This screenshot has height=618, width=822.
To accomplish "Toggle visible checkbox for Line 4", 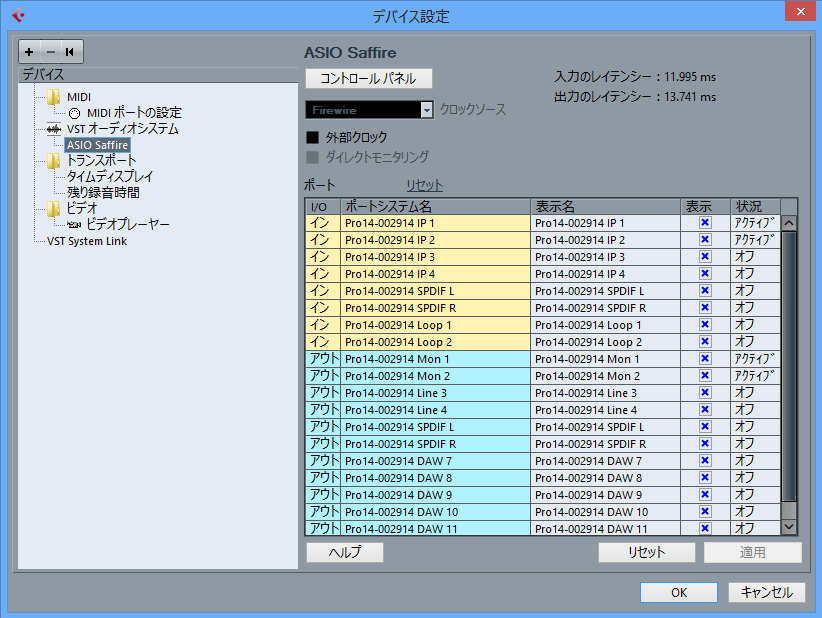I will tap(705, 410).
